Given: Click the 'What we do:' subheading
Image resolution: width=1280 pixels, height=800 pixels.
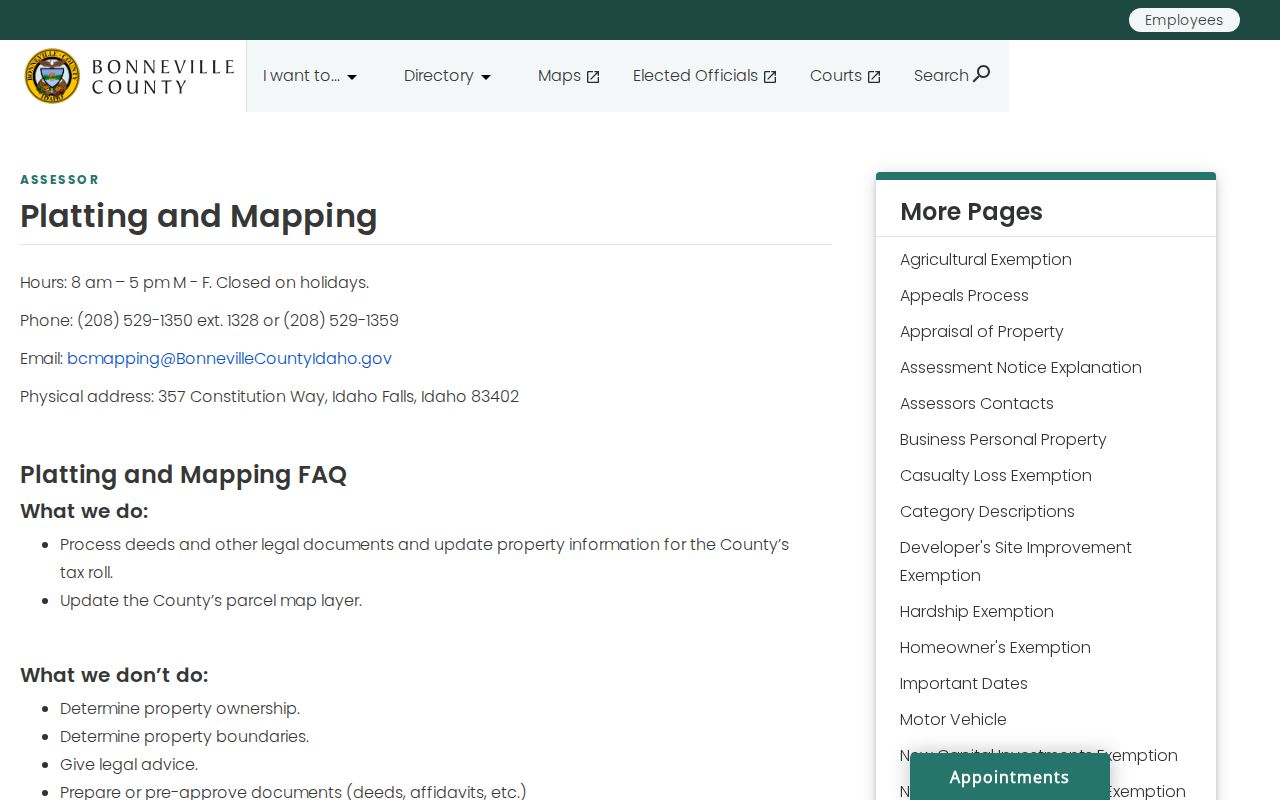Looking at the screenshot, I should pos(84,511).
